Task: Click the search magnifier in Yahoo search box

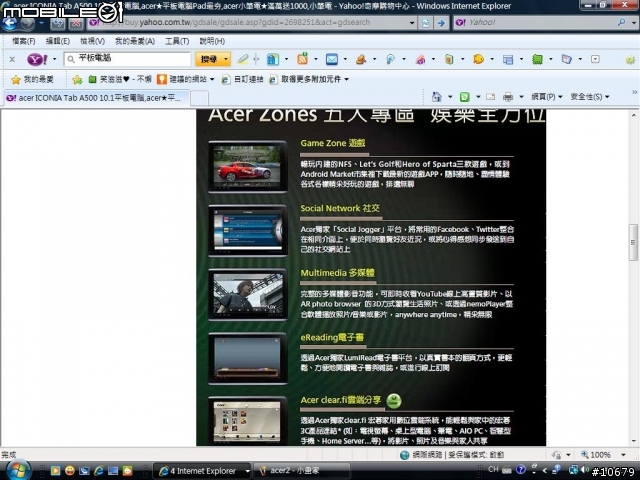Action: [621, 22]
